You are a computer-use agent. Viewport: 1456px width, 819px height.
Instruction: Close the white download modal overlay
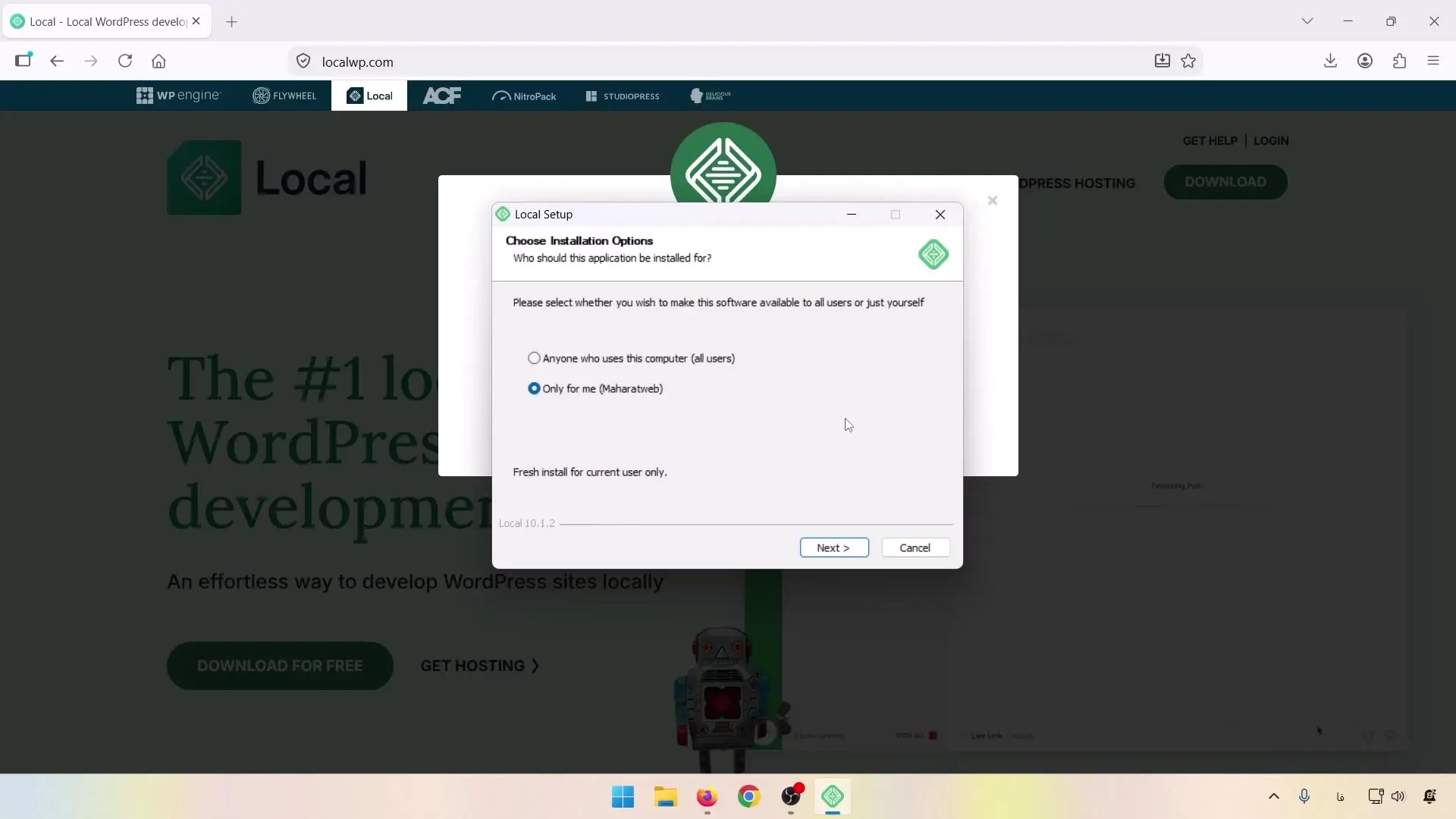tap(993, 200)
